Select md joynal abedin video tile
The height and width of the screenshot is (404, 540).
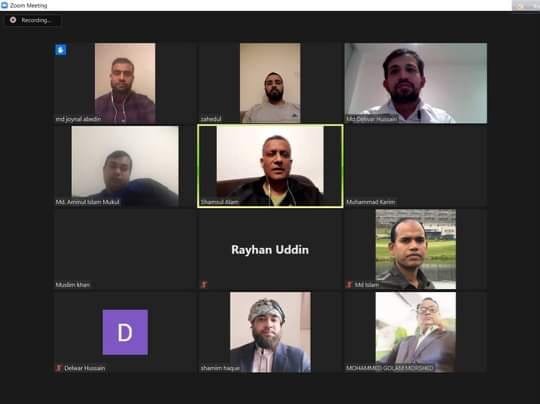tap(125, 83)
